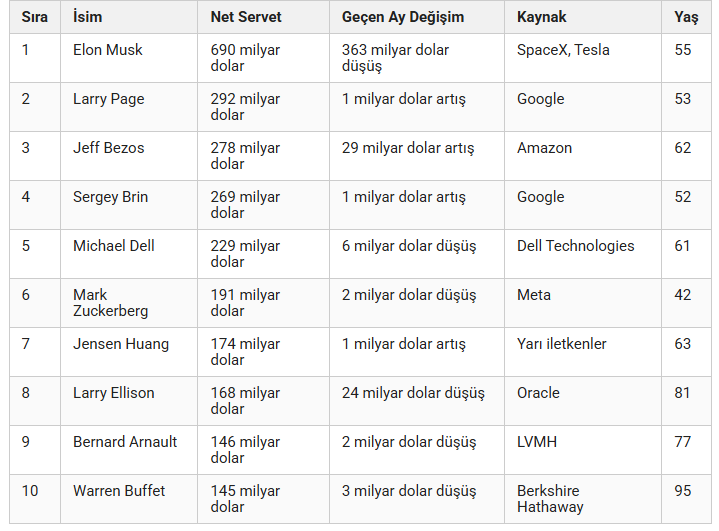The image size is (719, 531).
Task: Click the Yaş column header
Action: (686, 17)
